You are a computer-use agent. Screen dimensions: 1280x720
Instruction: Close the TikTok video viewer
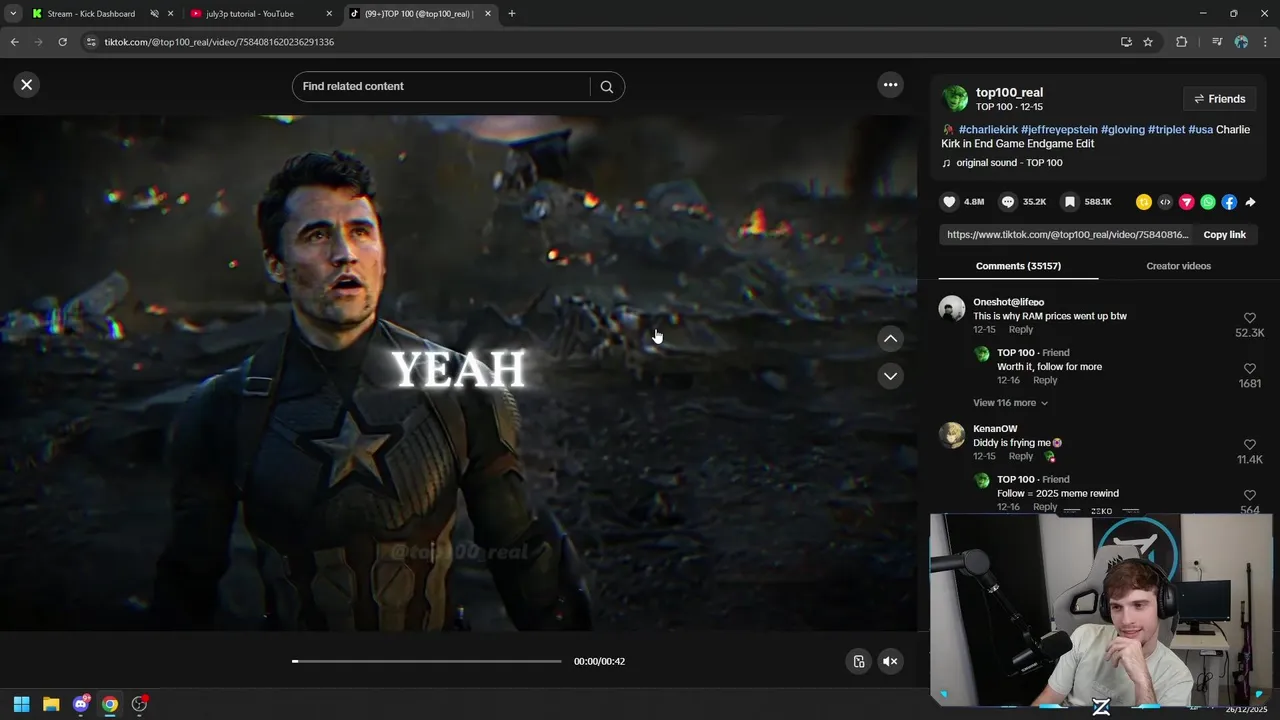(27, 85)
